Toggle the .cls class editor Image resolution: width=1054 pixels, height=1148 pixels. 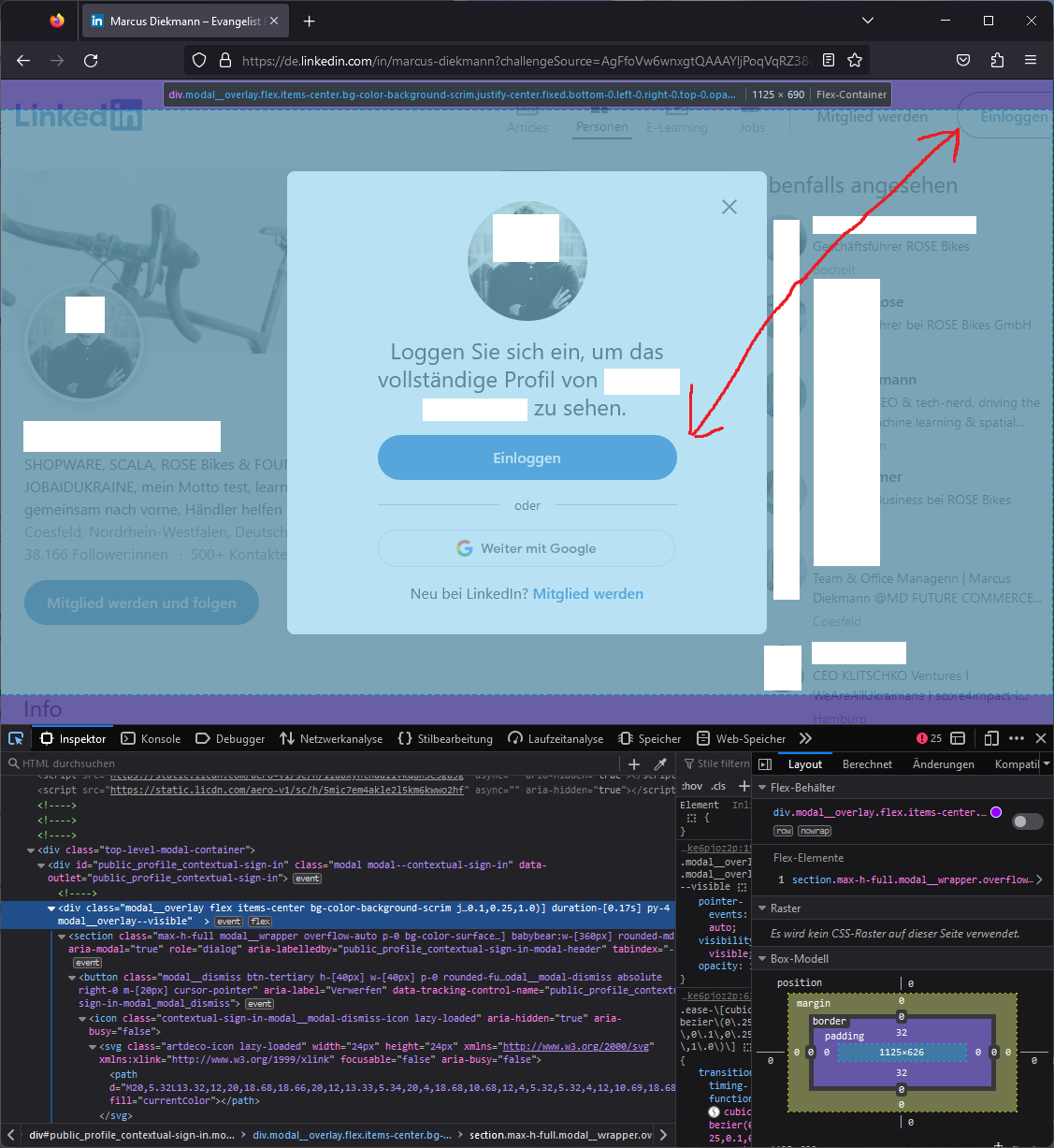pos(716,786)
